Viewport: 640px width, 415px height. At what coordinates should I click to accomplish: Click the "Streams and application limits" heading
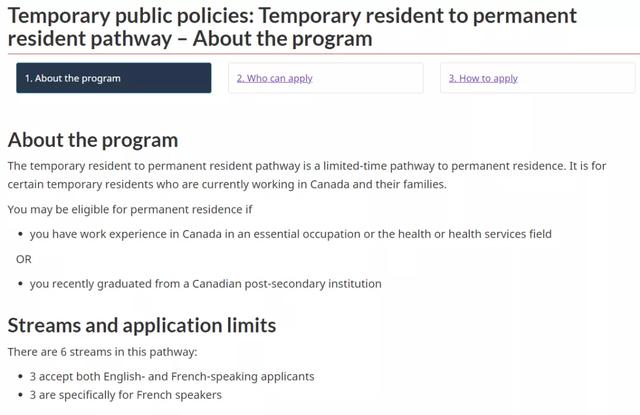[x=141, y=325]
